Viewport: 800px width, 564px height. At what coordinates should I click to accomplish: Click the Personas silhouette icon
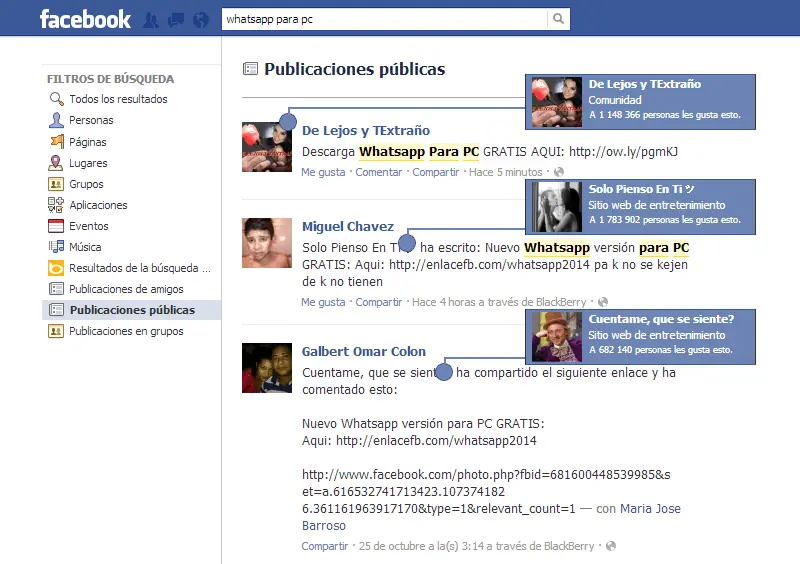pyautogui.click(x=56, y=120)
